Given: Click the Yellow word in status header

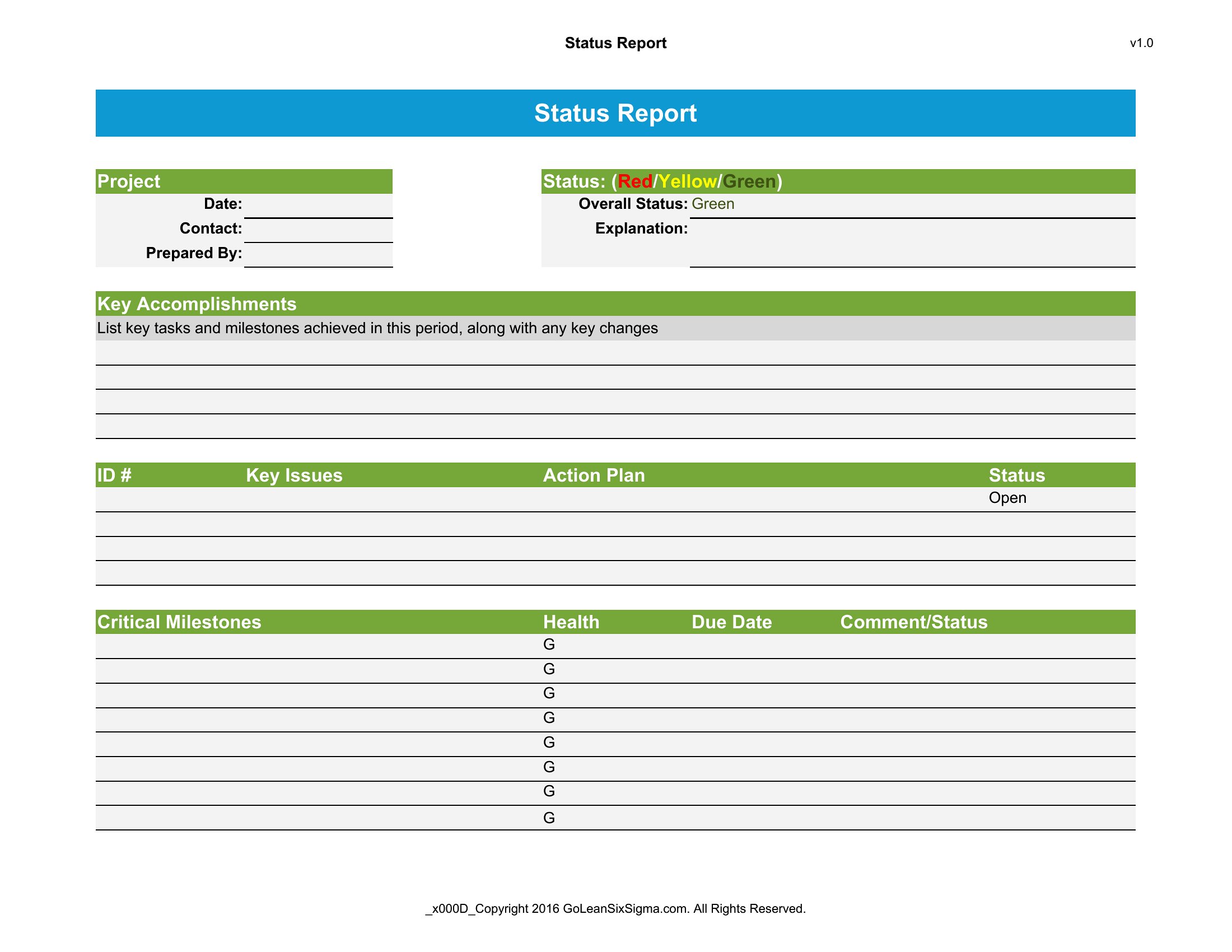Looking at the screenshot, I should 687,181.
